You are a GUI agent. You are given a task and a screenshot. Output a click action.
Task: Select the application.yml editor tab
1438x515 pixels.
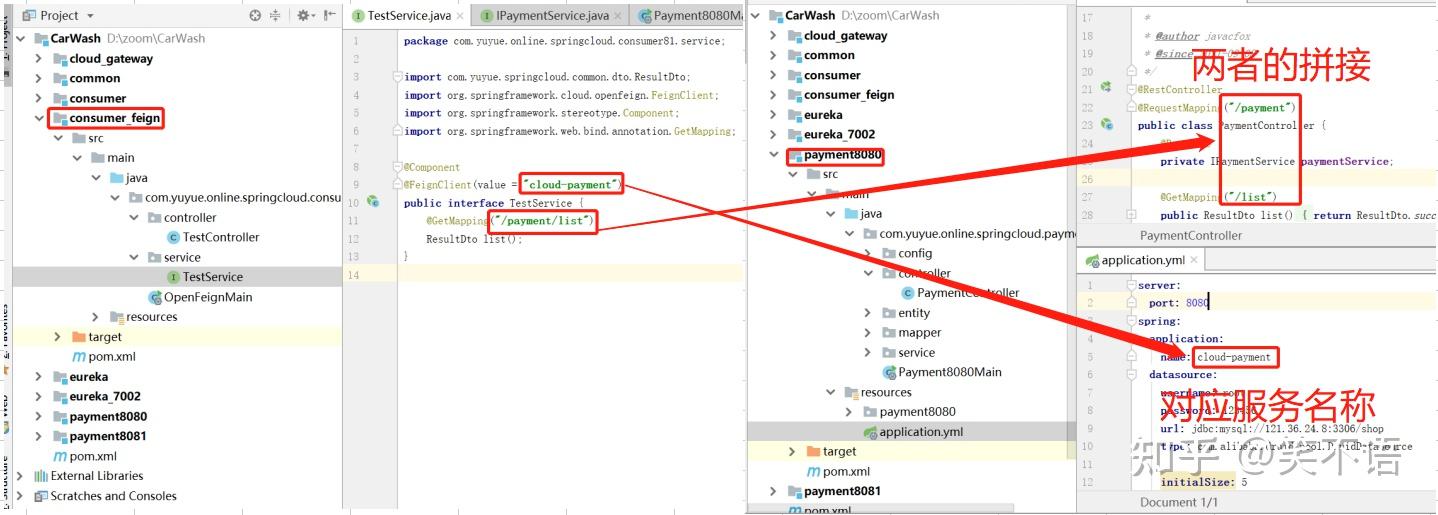tap(1142, 260)
